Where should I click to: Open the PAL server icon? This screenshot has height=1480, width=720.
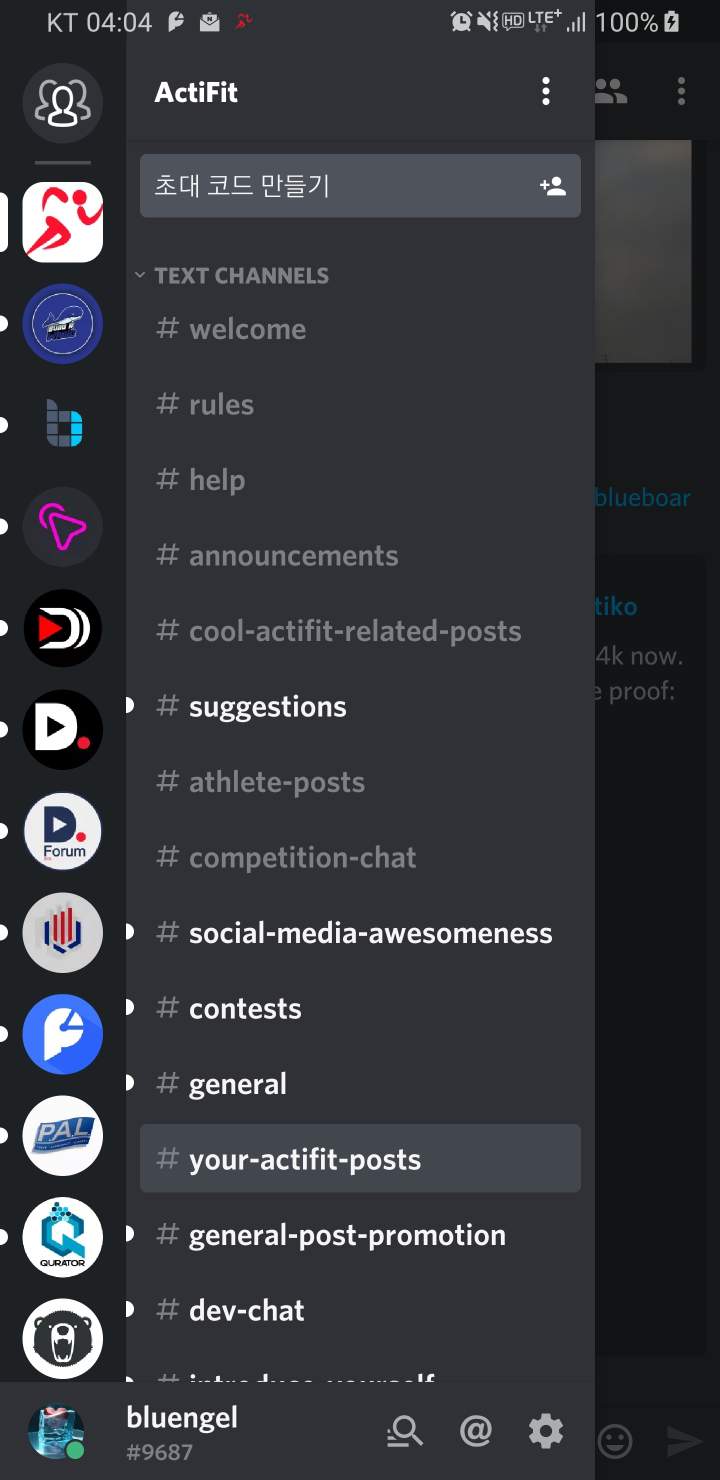[x=62, y=1135]
